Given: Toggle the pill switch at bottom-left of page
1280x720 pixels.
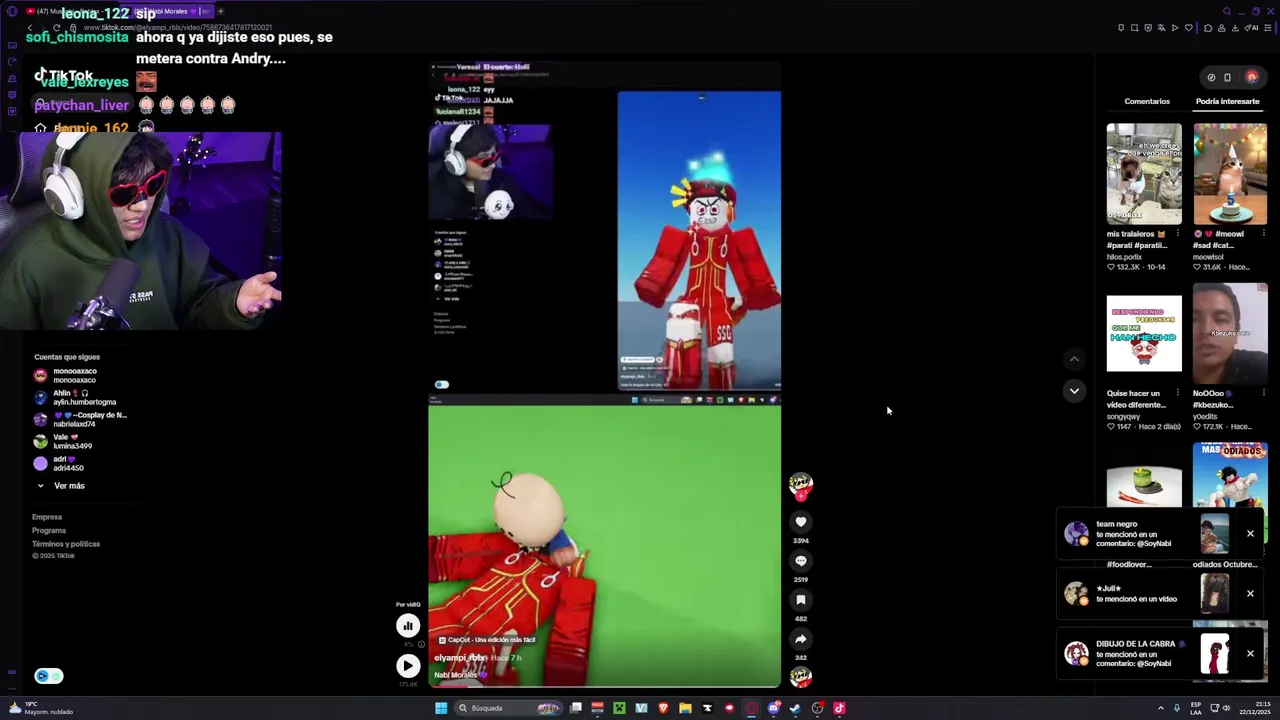Looking at the screenshot, I should point(49,676).
